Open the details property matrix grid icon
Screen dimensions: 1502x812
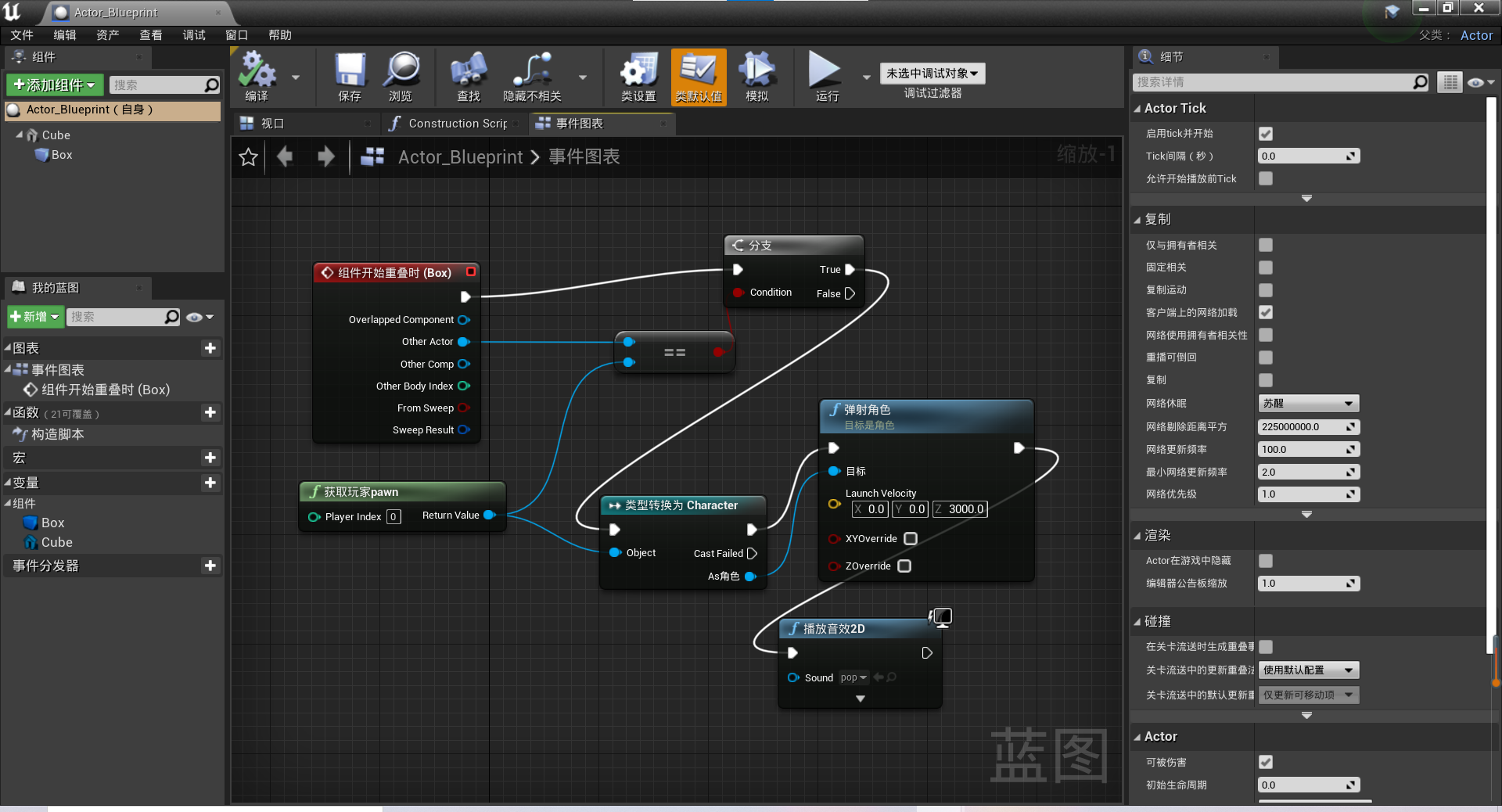1450,82
